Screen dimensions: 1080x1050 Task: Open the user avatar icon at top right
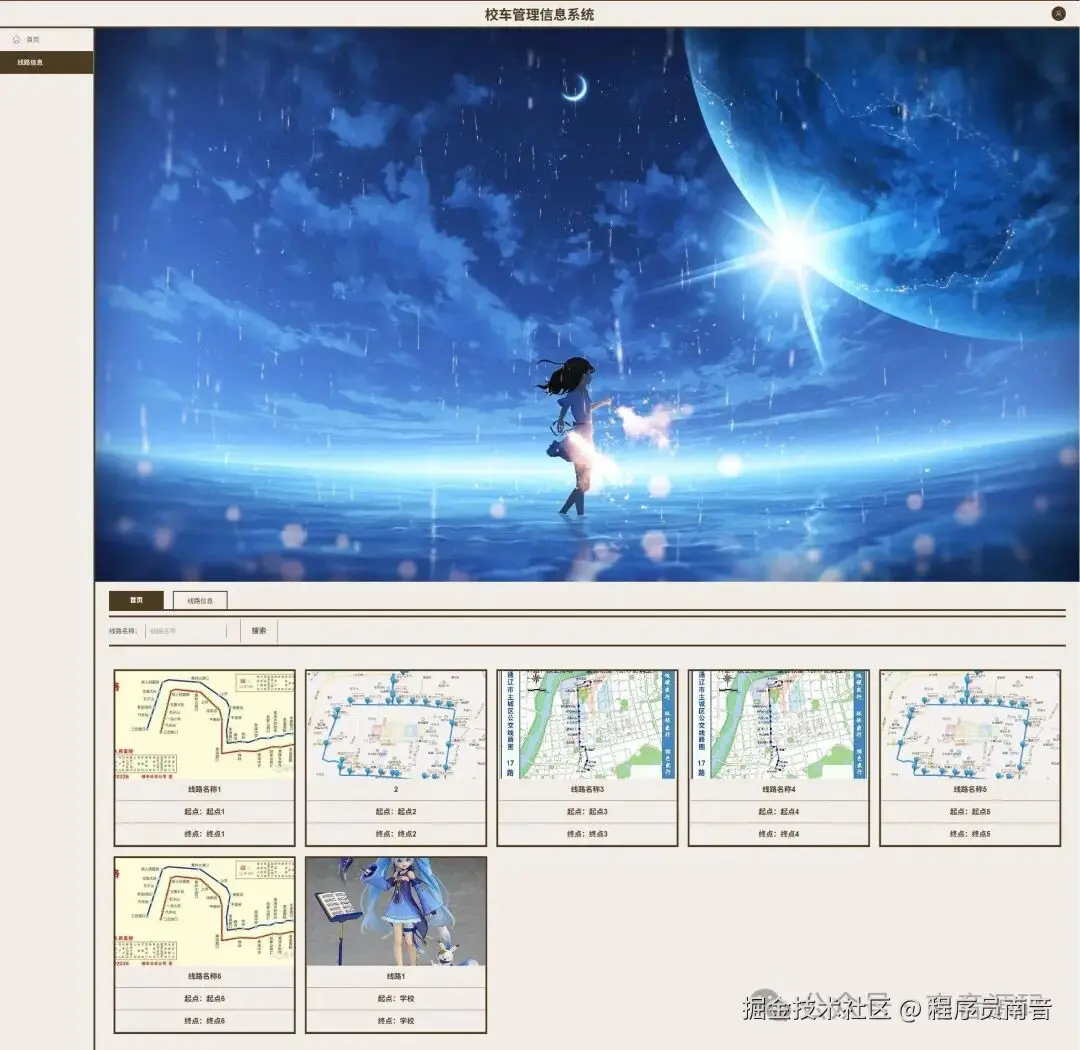(1058, 13)
